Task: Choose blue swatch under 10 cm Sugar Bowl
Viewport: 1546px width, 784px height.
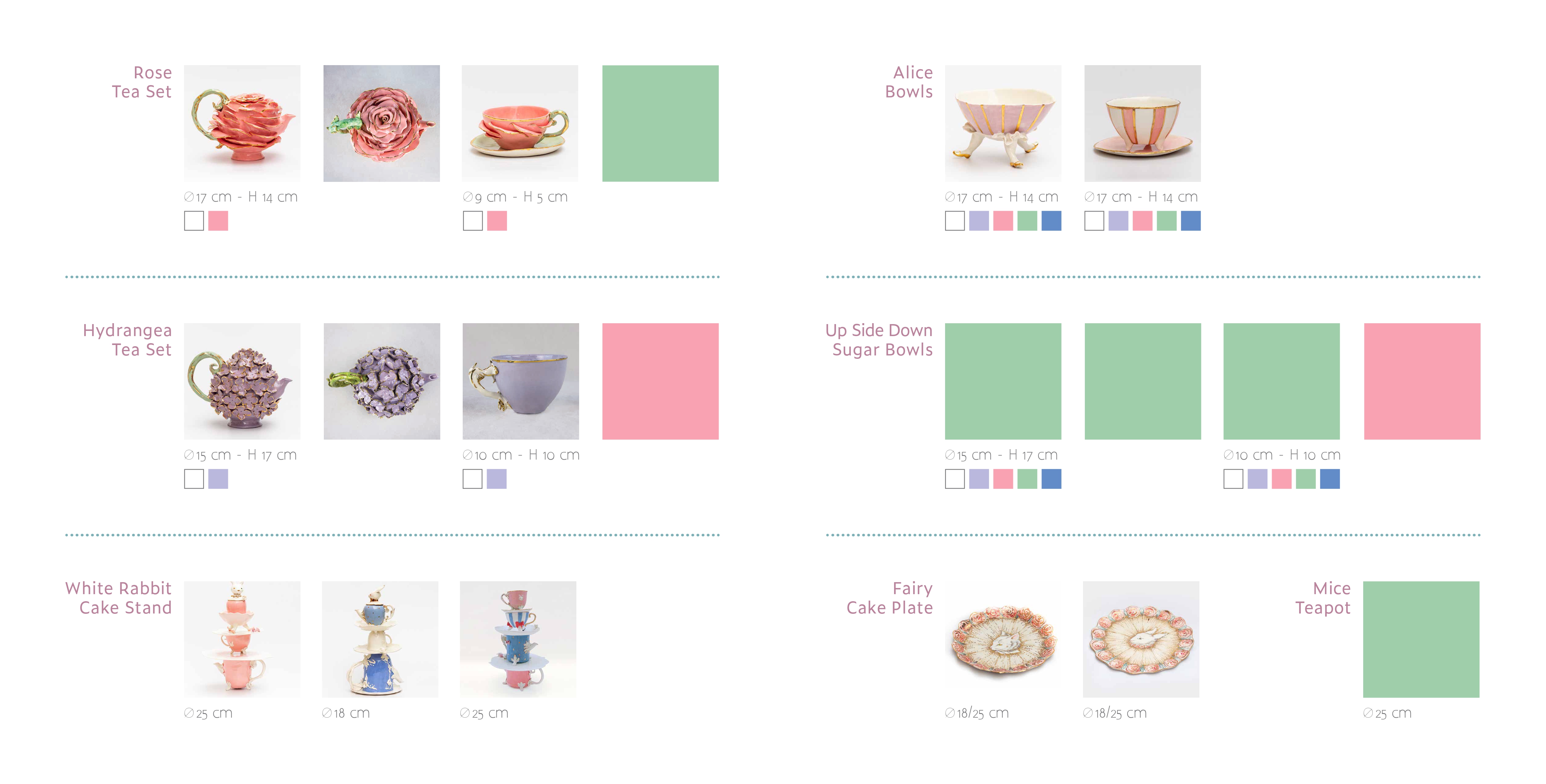Action: tap(1329, 479)
